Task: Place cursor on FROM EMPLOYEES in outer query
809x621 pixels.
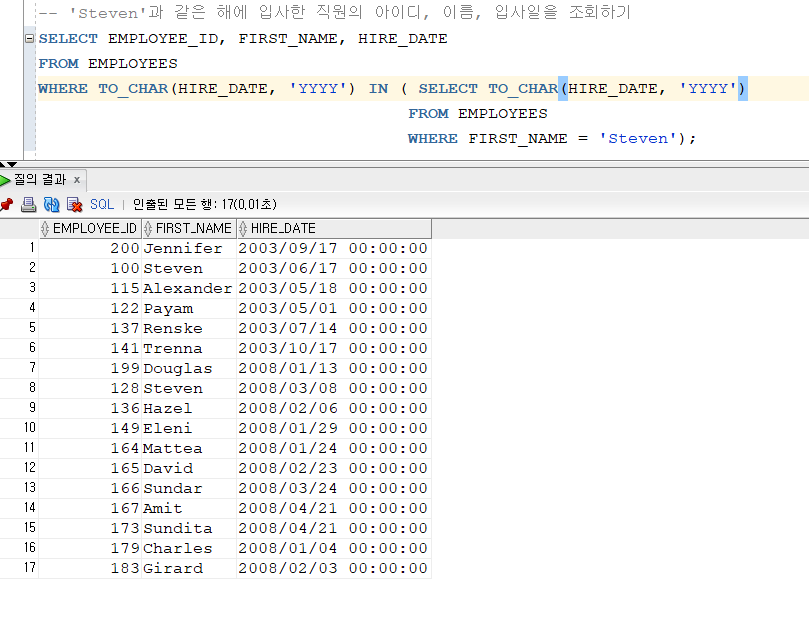Action: 108,64
